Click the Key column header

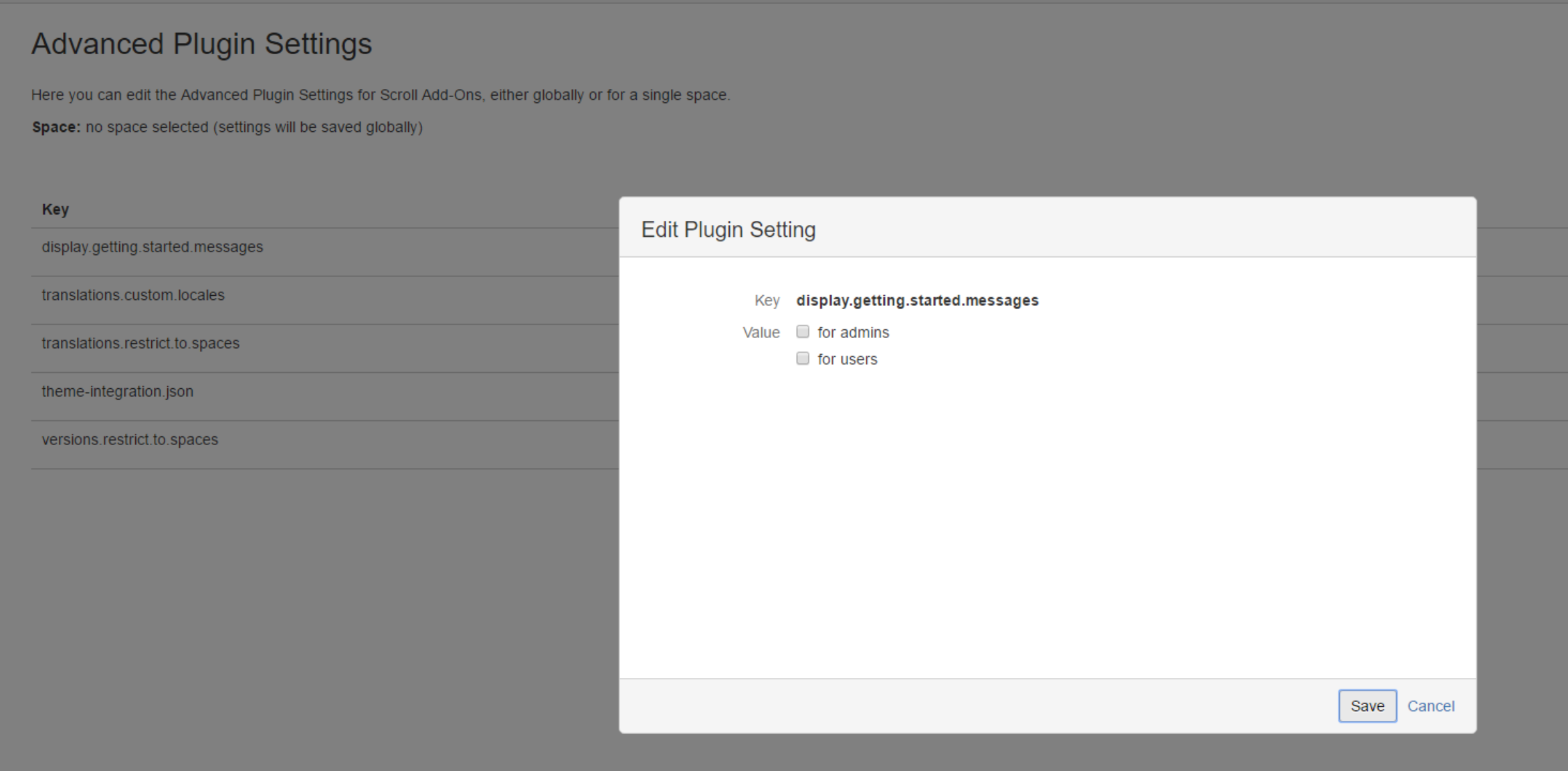[56, 209]
